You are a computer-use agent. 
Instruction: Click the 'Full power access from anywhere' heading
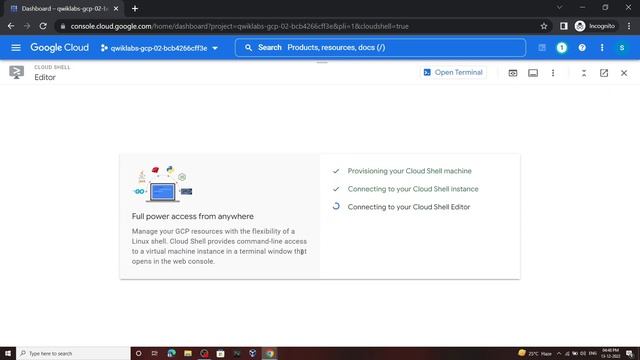[x=193, y=216]
